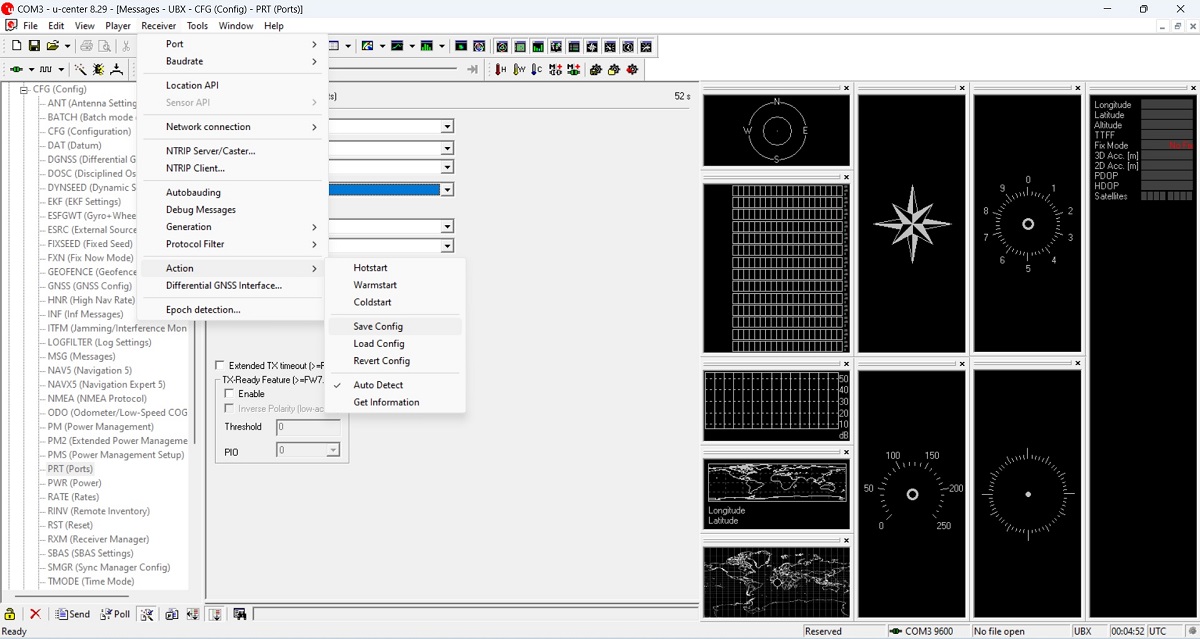
Task: Enable Extended TX timeout checkbox
Action: click(x=221, y=366)
